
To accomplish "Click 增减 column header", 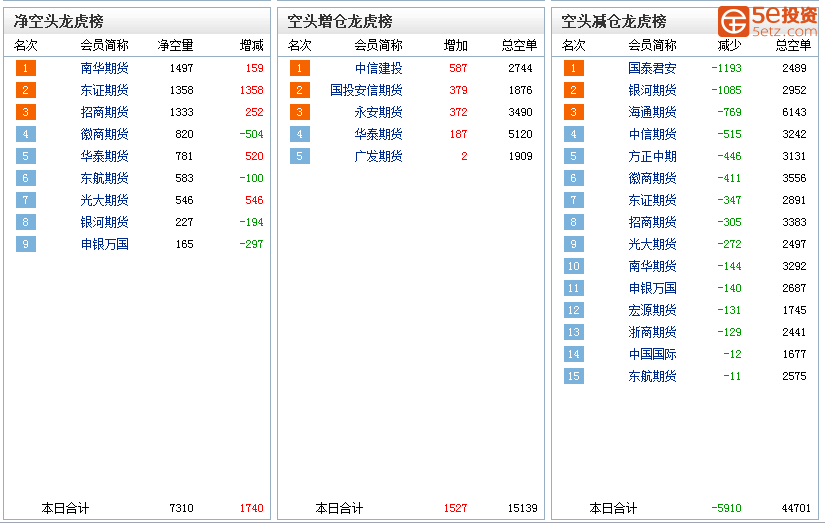I will point(251,46).
